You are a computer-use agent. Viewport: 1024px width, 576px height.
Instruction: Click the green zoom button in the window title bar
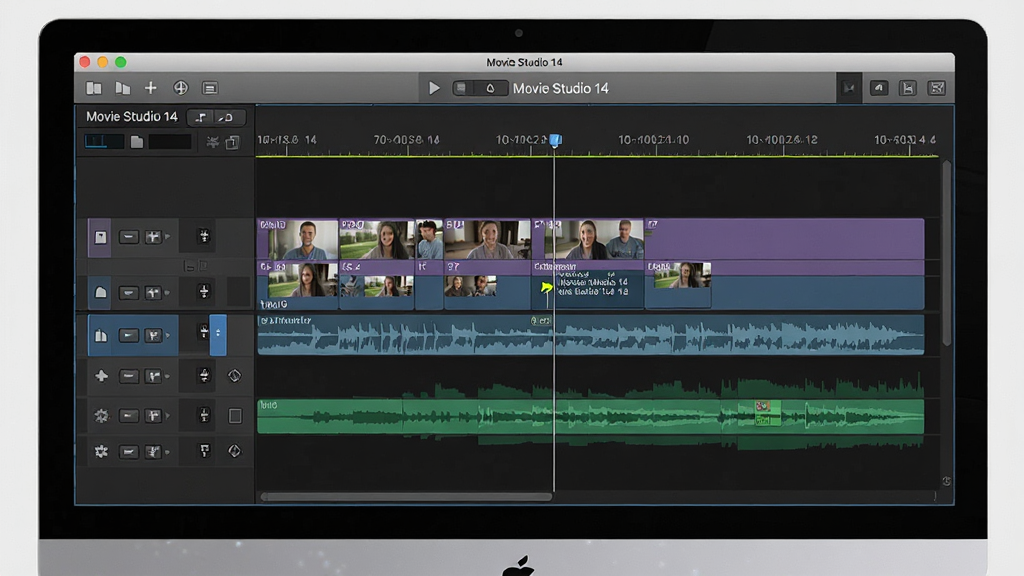point(121,62)
